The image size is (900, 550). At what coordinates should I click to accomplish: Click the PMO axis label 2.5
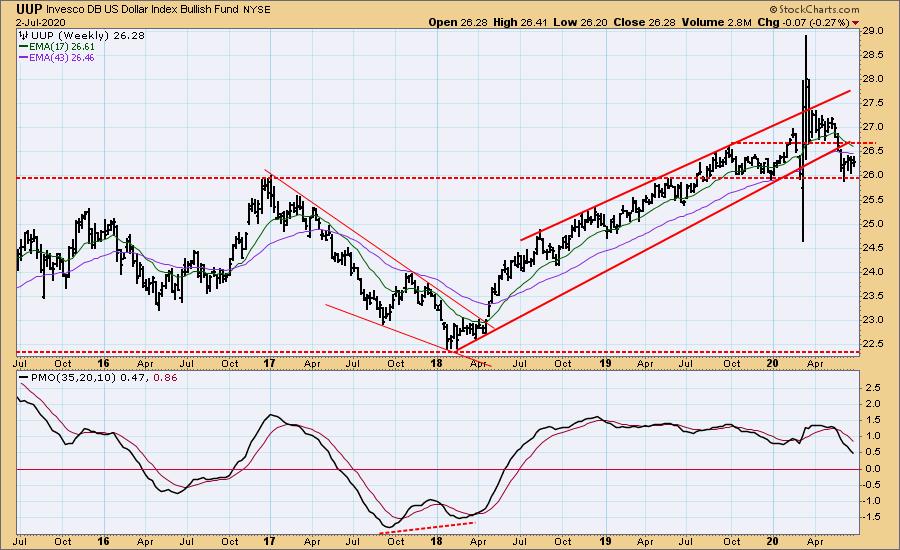[x=874, y=388]
